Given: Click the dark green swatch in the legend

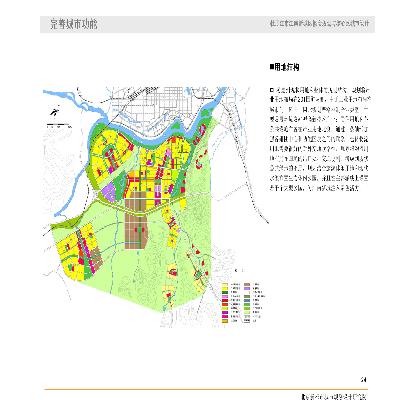Looking at the screenshot, I should (225, 292).
